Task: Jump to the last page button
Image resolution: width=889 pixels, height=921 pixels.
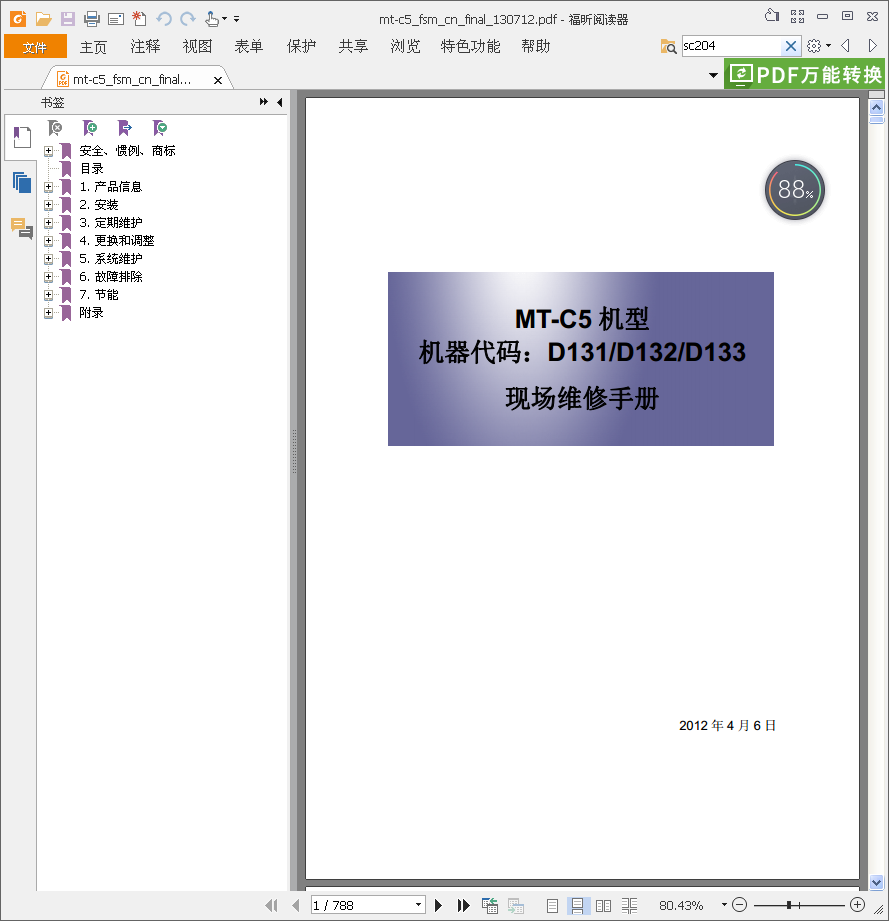Action: coord(463,905)
